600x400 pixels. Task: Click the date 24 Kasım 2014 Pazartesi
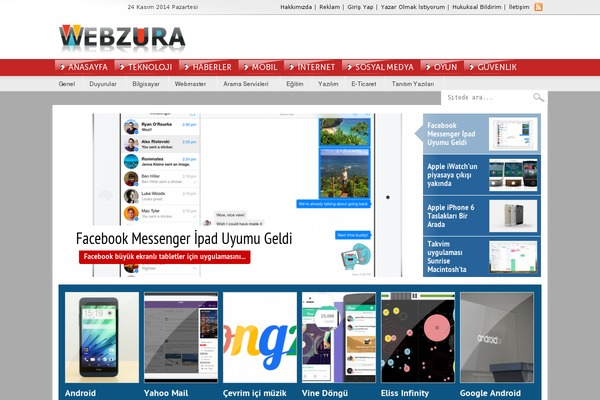click(x=163, y=7)
